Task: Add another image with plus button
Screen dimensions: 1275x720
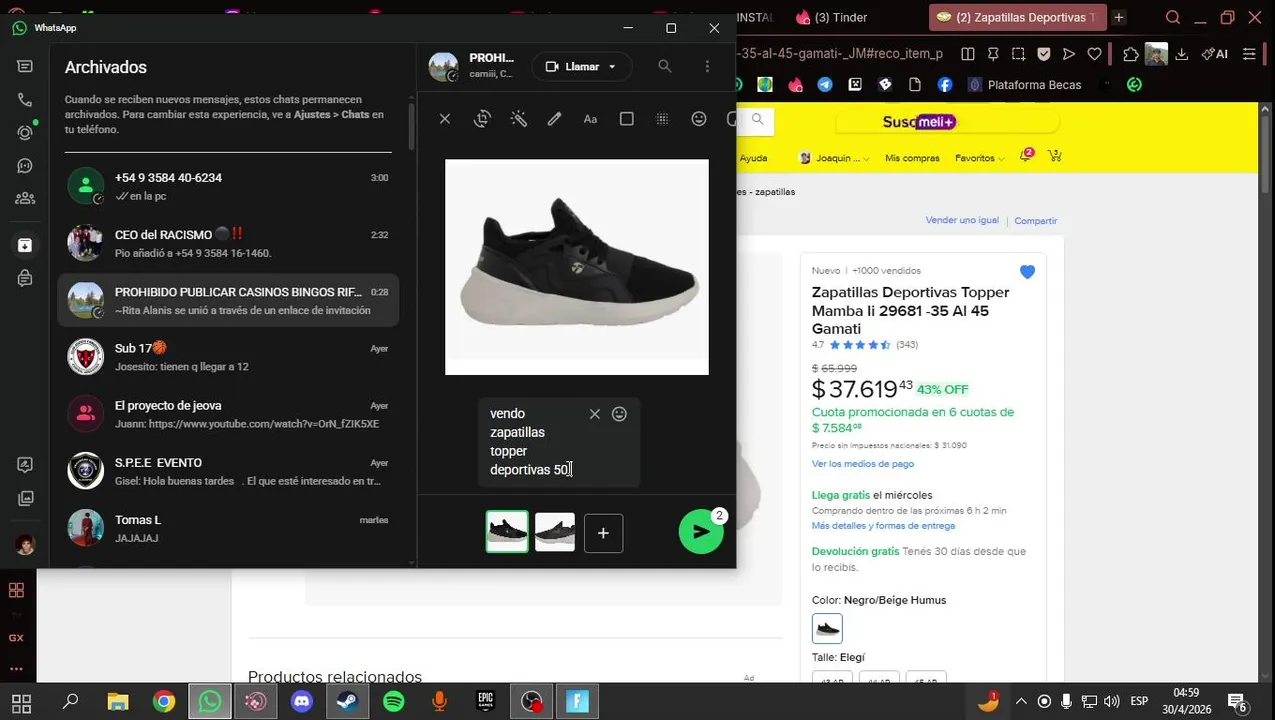Action: pyautogui.click(x=603, y=533)
